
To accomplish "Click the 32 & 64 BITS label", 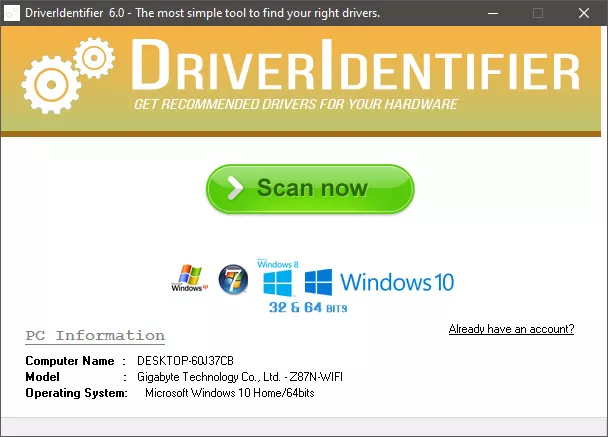I will (x=308, y=307).
